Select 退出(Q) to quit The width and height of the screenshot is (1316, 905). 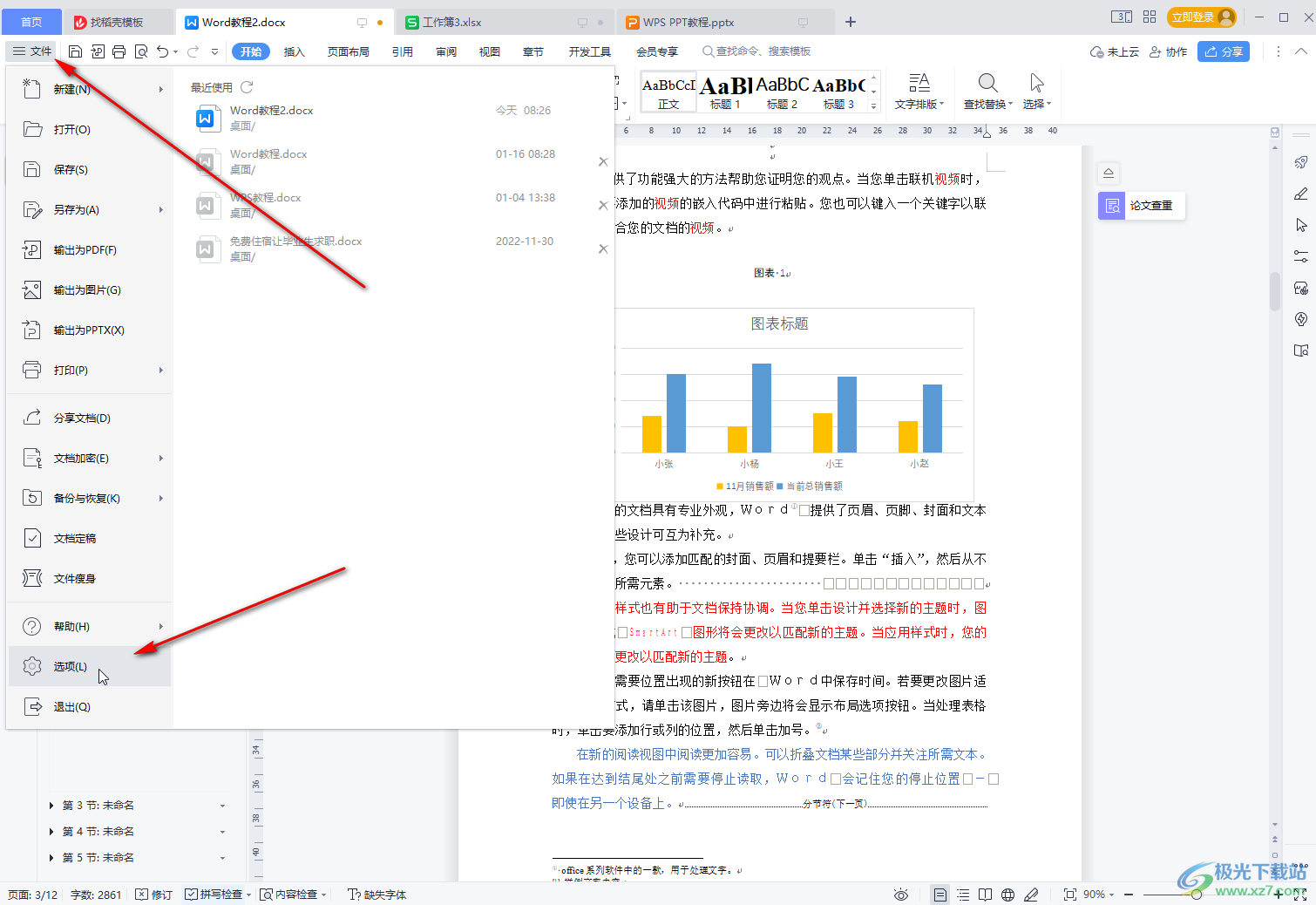coord(89,706)
